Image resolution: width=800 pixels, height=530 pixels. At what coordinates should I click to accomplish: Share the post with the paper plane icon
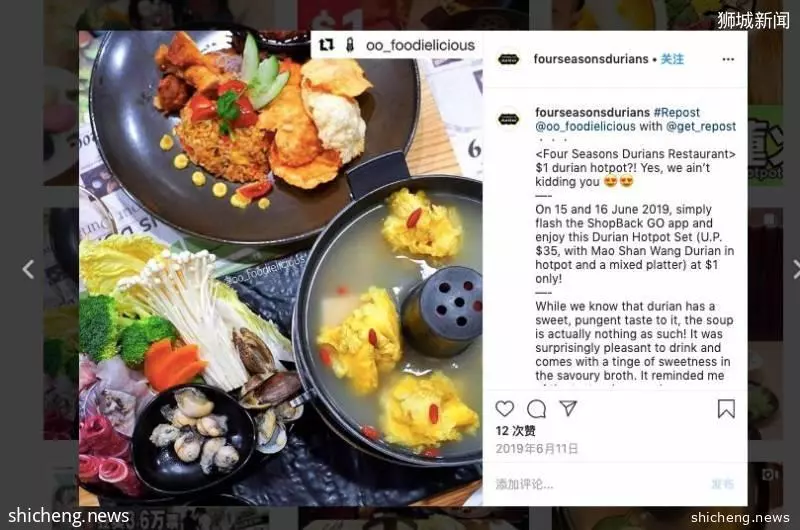[568, 408]
